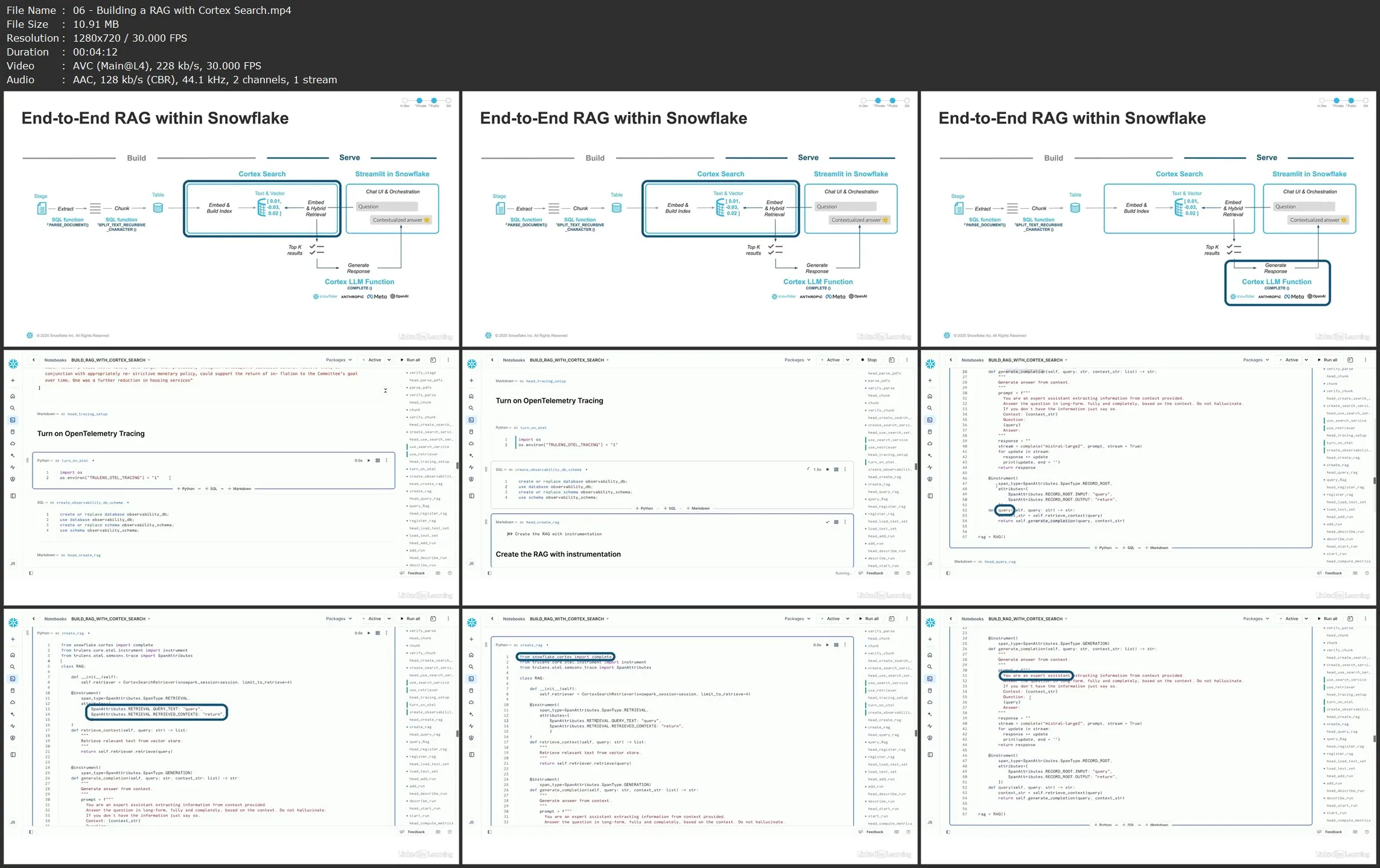Add a Python cell below the 1.5s SQL cell

point(644,508)
